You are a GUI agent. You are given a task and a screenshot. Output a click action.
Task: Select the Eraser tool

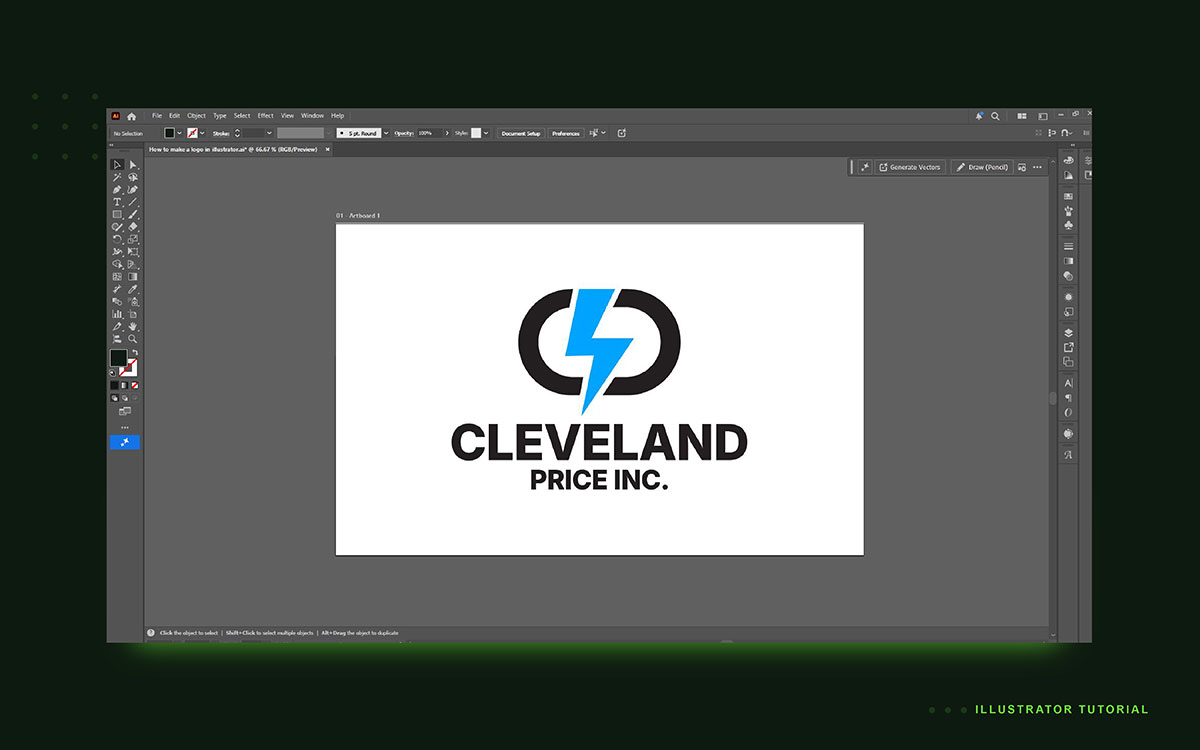click(x=133, y=227)
